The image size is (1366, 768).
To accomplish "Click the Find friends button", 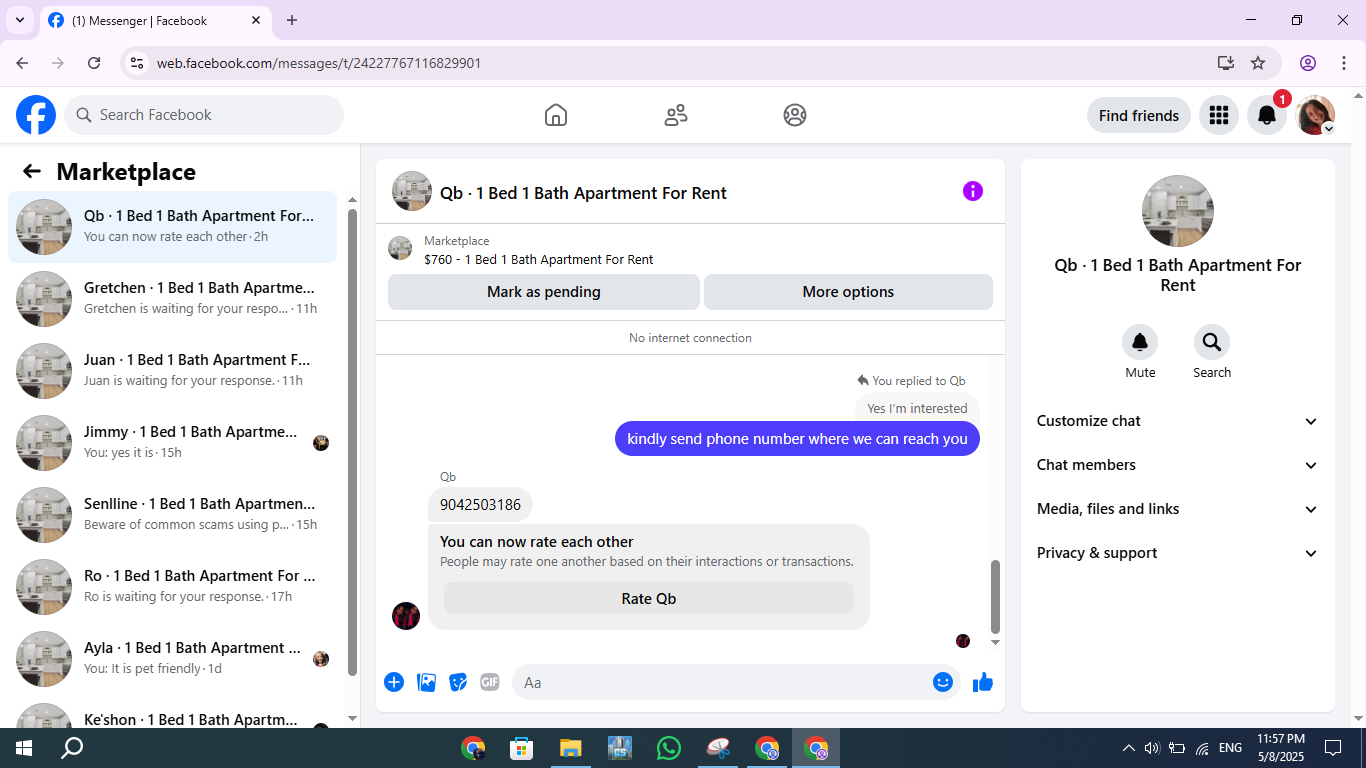I will [x=1139, y=115].
